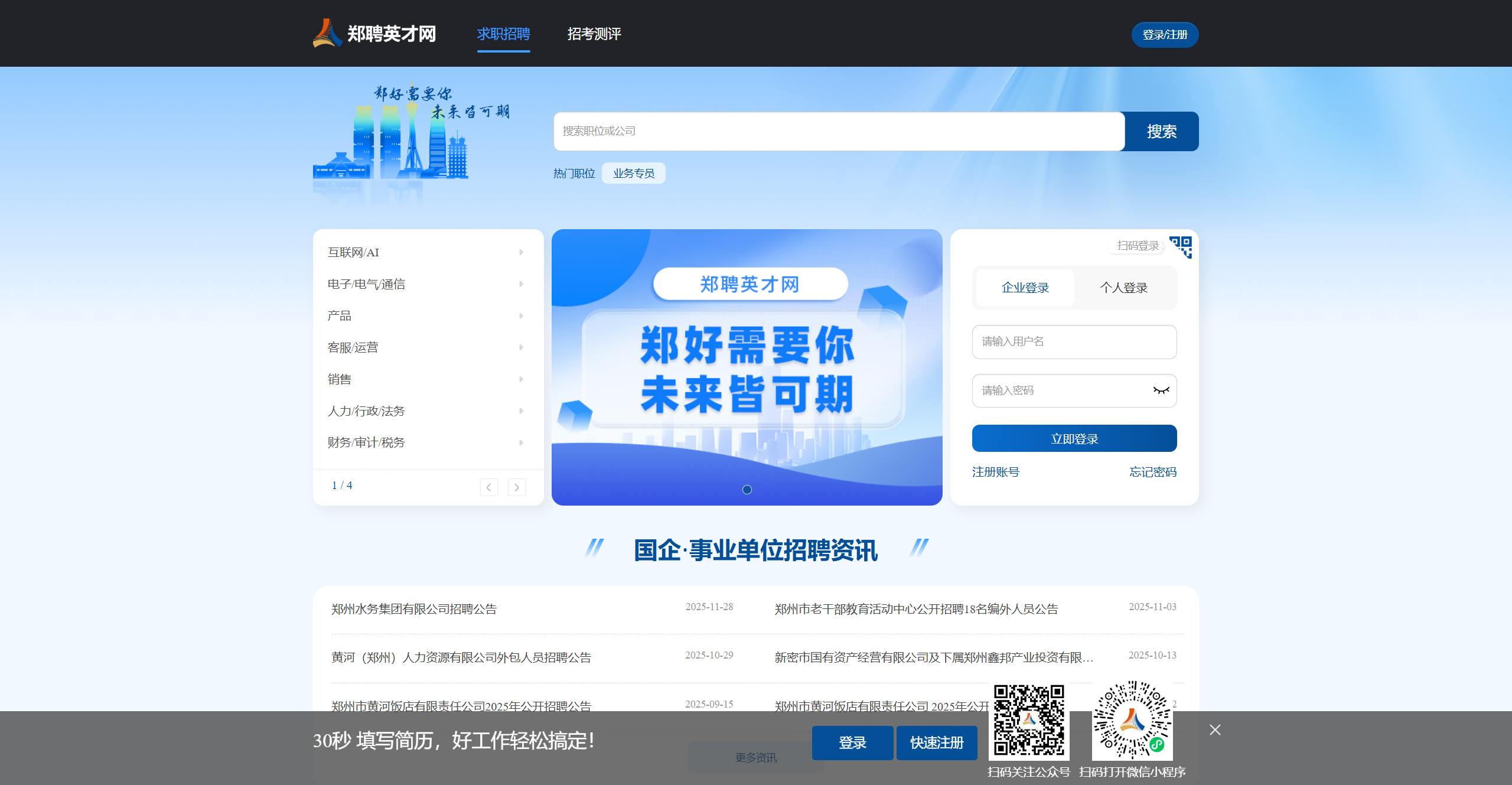Open the 招考测评 navigation tab

coord(594,34)
